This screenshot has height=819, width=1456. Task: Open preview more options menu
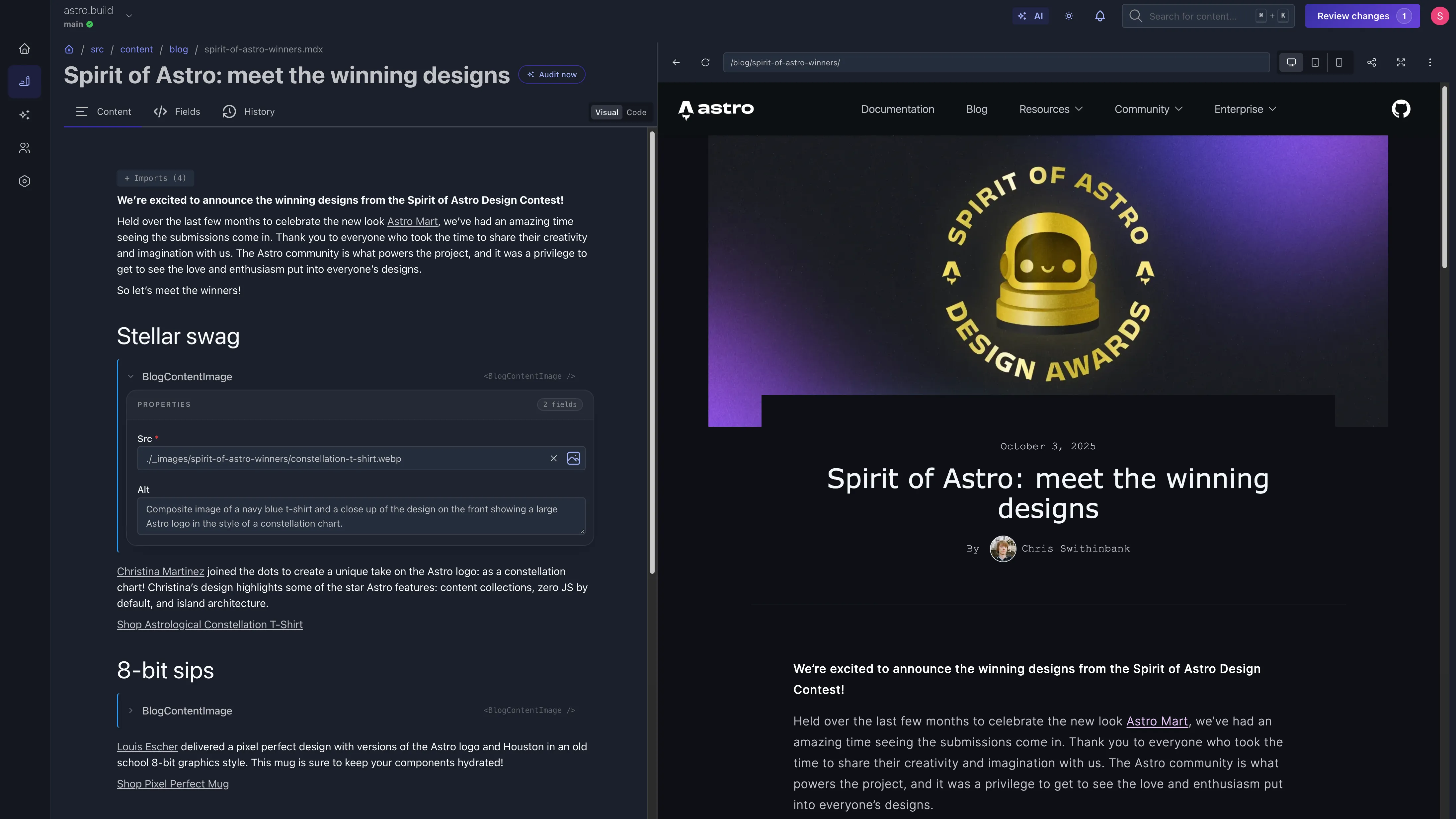click(x=1430, y=62)
